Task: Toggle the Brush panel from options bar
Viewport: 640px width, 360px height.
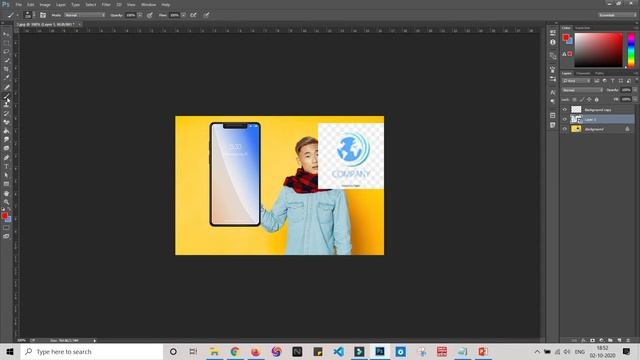Action: coord(43,15)
